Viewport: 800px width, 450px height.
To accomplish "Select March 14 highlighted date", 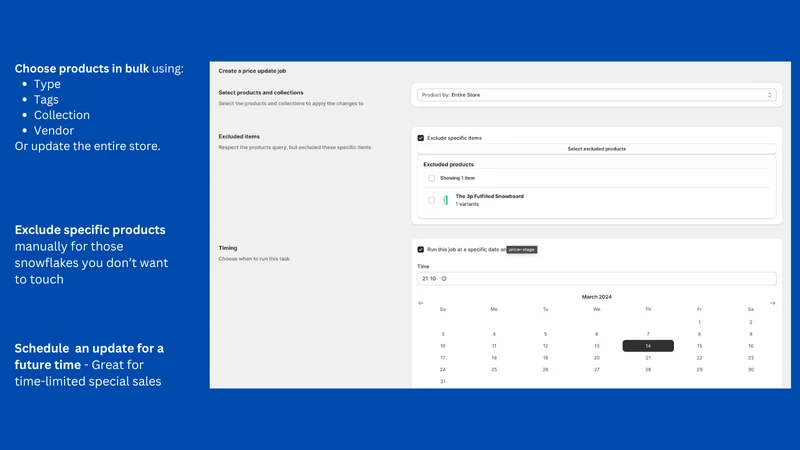I will [648, 346].
